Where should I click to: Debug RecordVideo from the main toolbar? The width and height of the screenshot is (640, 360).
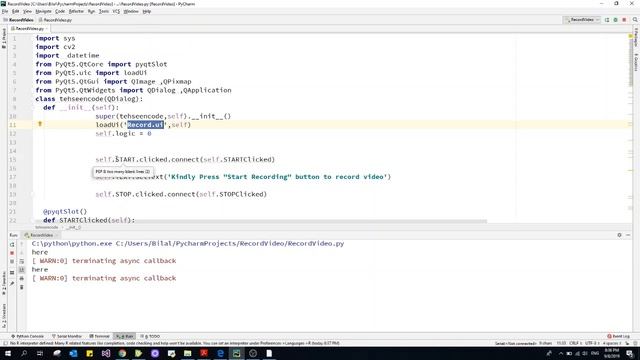pyautogui.click(x=616, y=20)
